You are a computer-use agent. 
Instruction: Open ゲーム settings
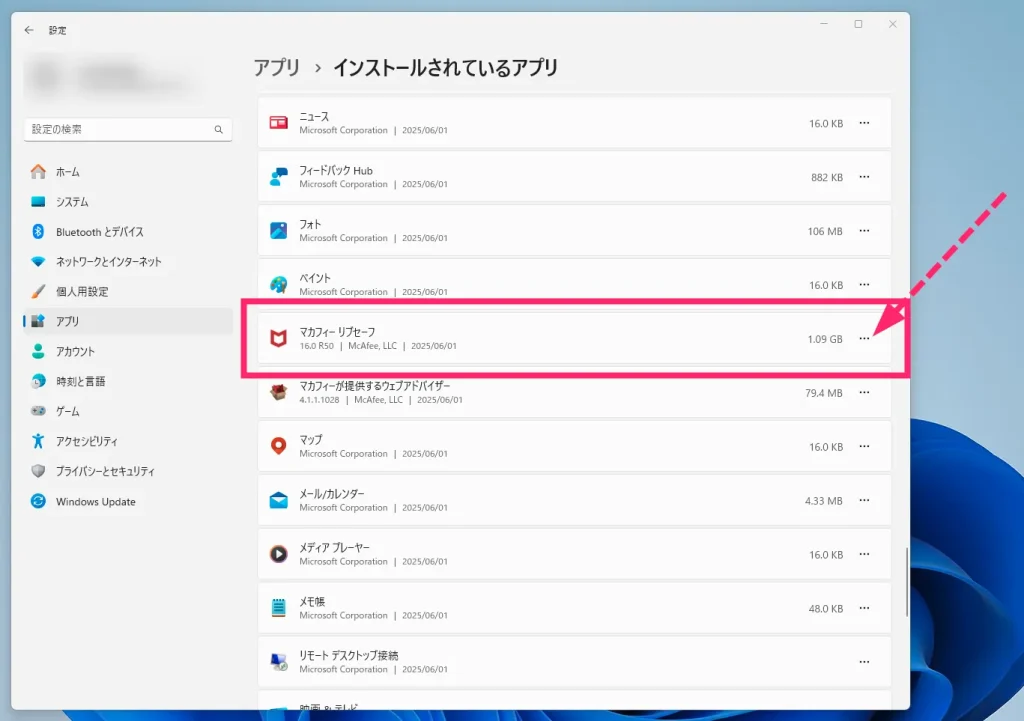point(128,411)
